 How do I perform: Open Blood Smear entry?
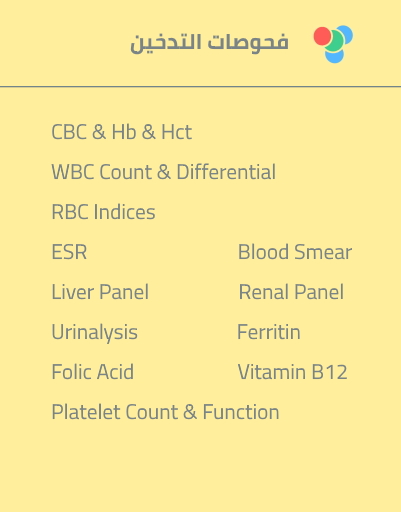[295, 252]
